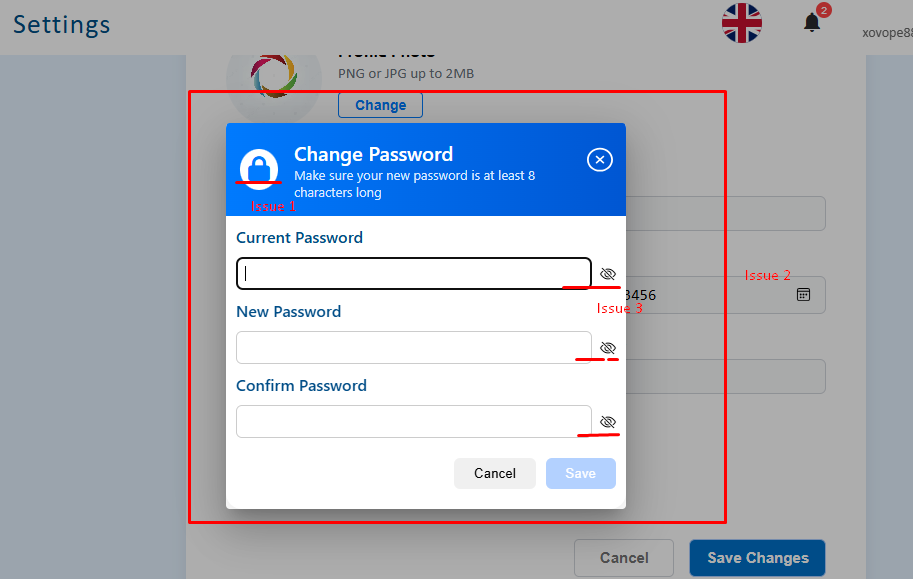This screenshot has width=913, height=579.
Task: Click the Save button in dialog
Action: [581, 473]
